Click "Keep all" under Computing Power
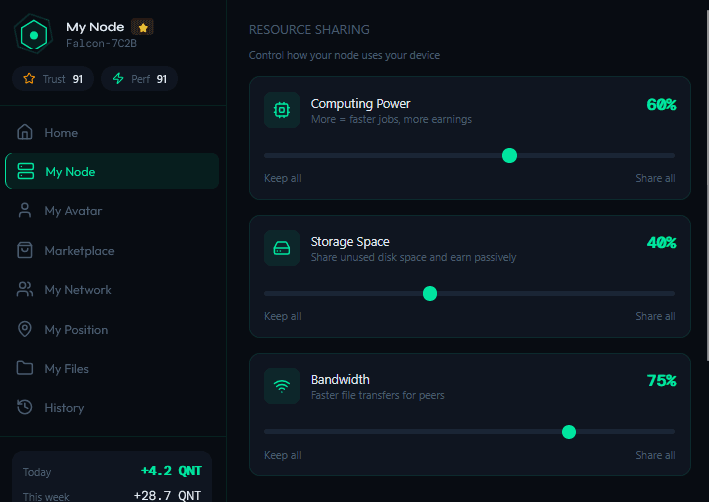The height and width of the screenshot is (502, 709). coord(283,178)
